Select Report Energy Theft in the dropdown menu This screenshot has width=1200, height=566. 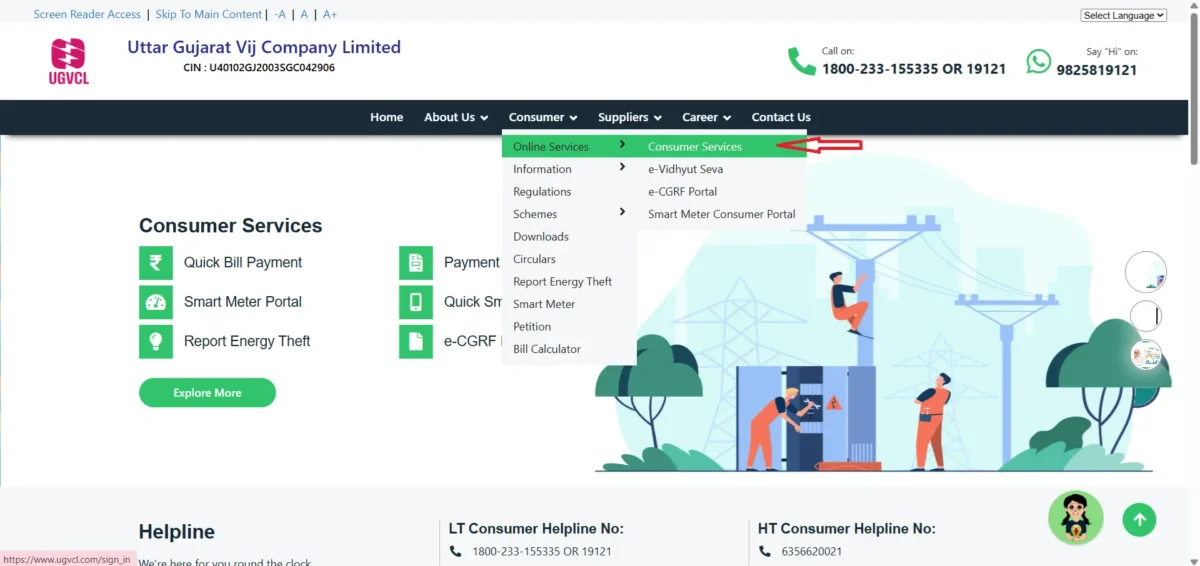pos(562,282)
